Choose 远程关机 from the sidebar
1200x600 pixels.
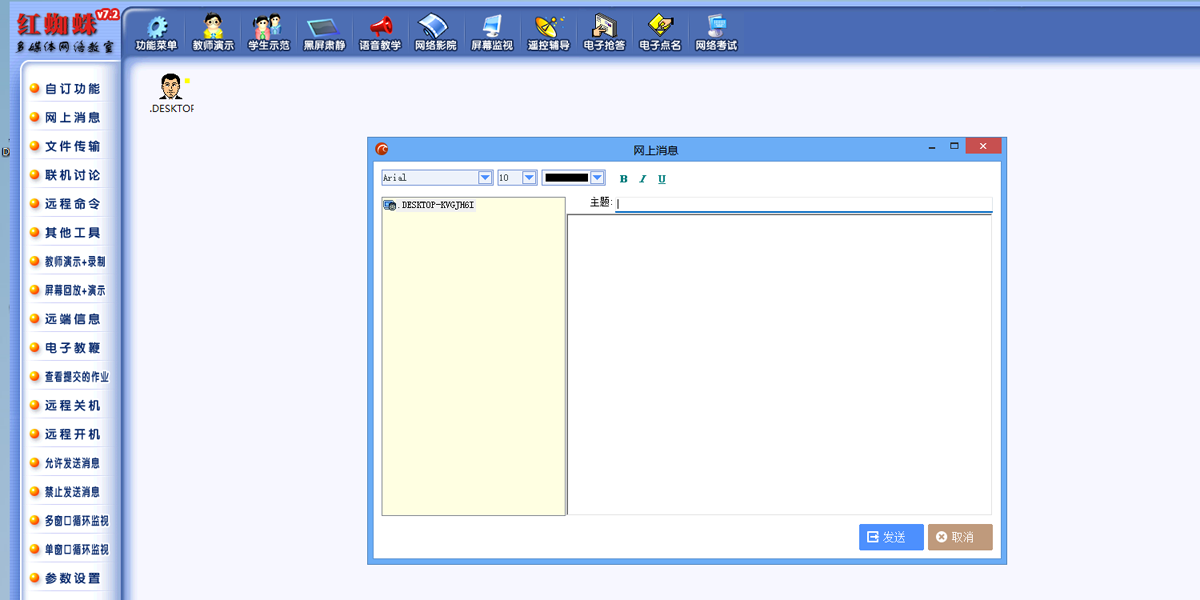coord(72,406)
